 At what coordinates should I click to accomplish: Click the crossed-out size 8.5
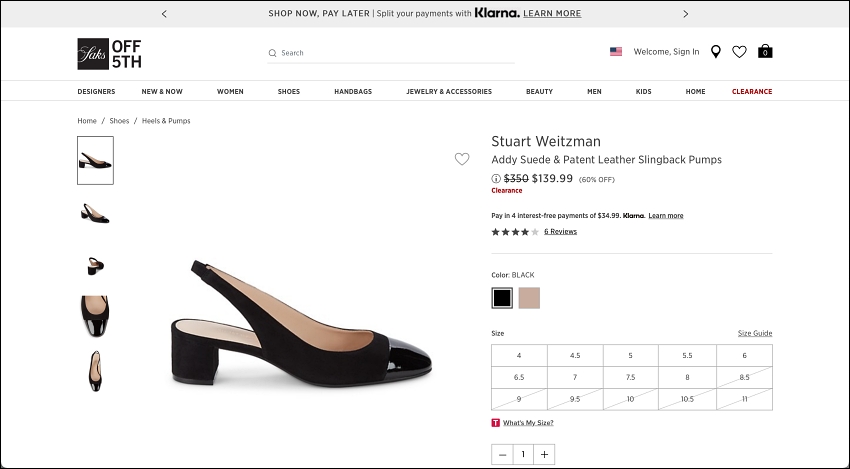pyautogui.click(x=744, y=377)
